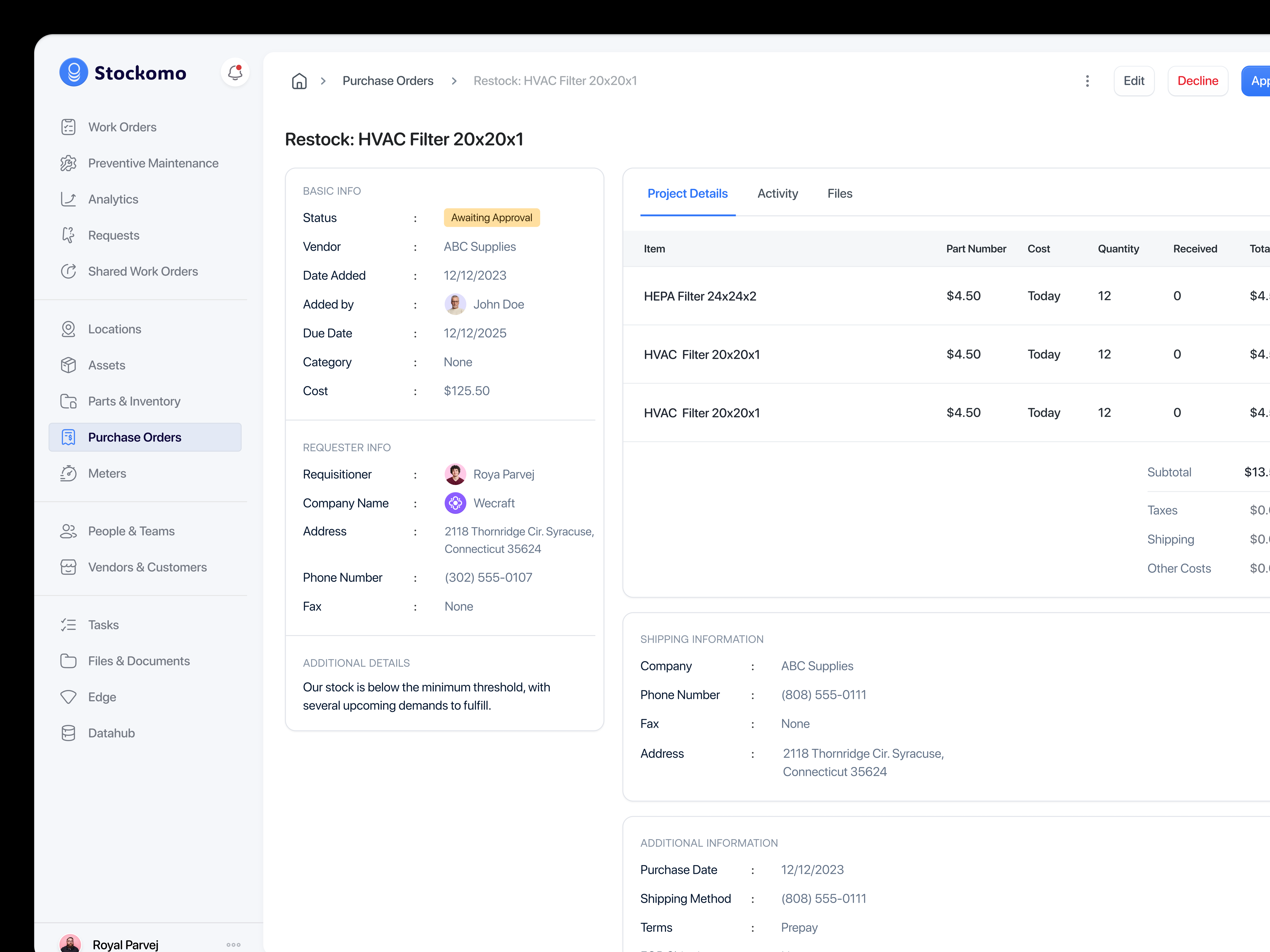Select HEPA Filter 24x24x2 row
1270x952 pixels.
(700, 296)
